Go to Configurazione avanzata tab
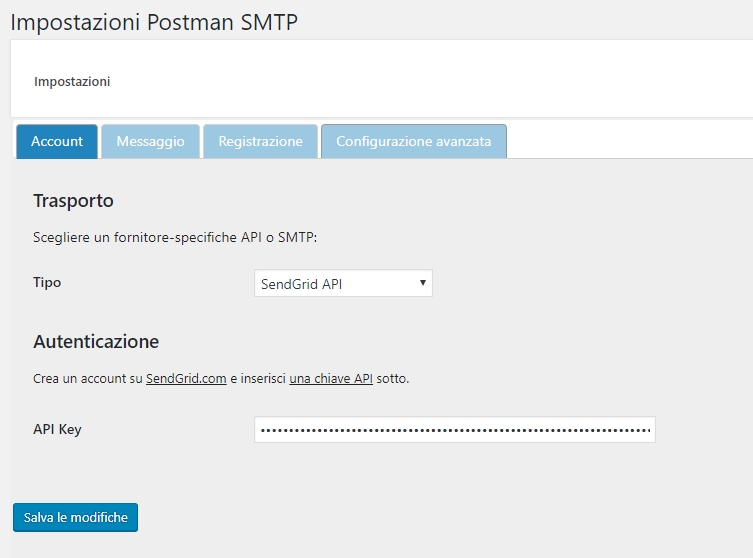Screen dimensions: 753x558 (x=413, y=141)
